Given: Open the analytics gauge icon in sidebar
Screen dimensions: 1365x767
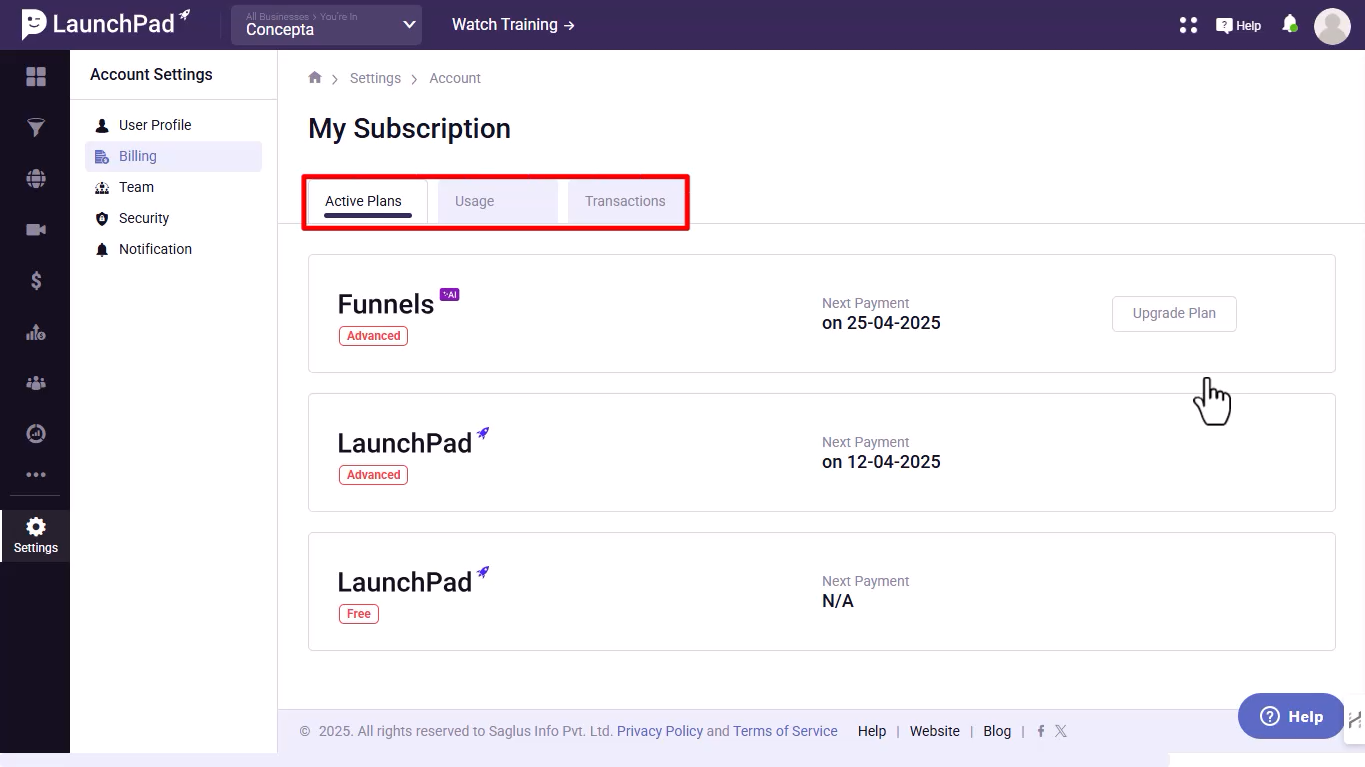Looking at the screenshot, I should tap(36, 433).
